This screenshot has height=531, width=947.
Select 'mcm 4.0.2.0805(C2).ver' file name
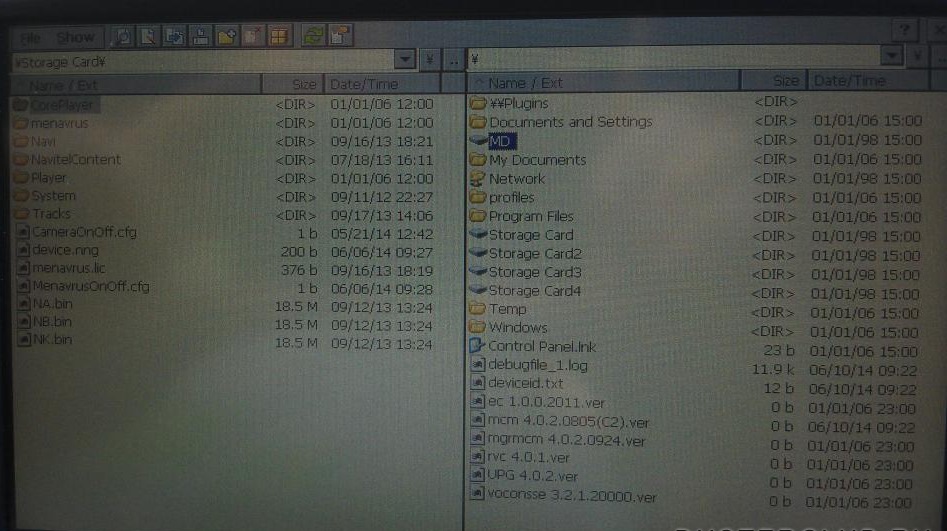568,422
